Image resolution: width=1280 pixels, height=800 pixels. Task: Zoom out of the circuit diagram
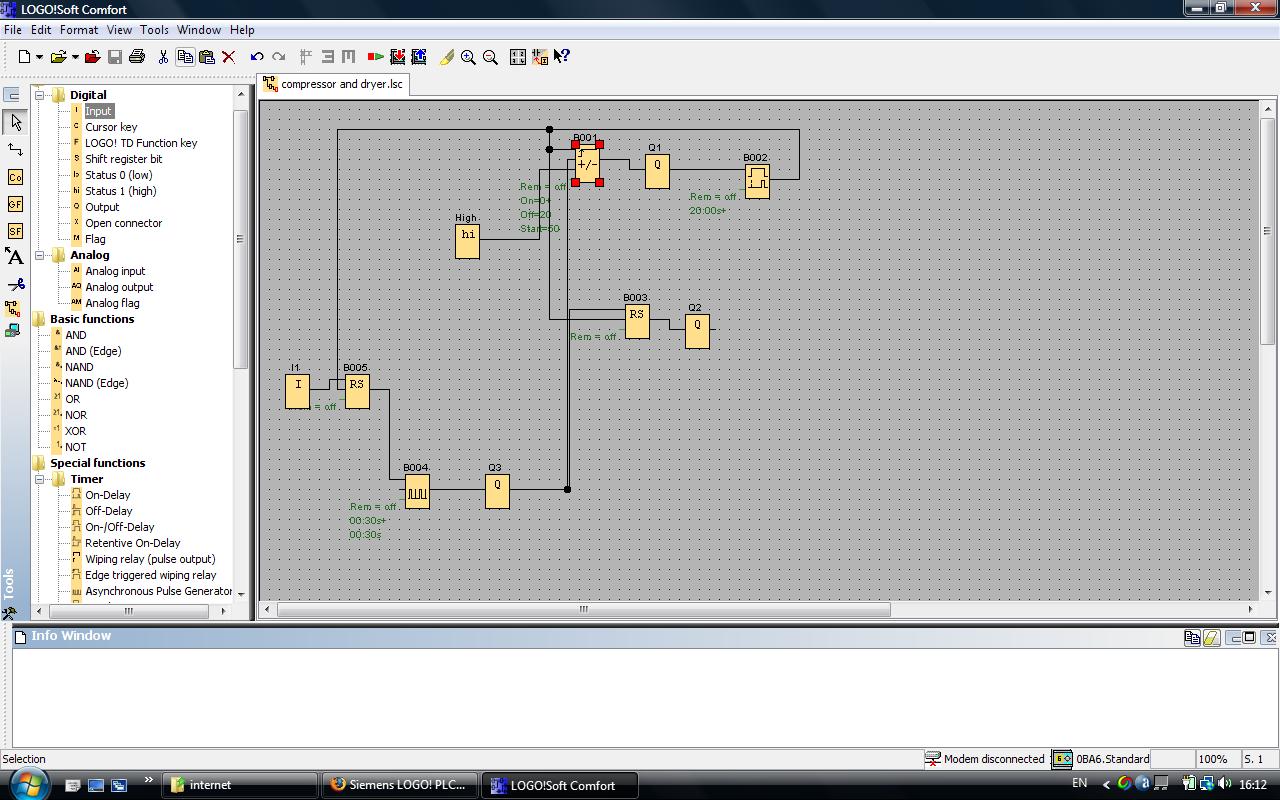(490, 57)
